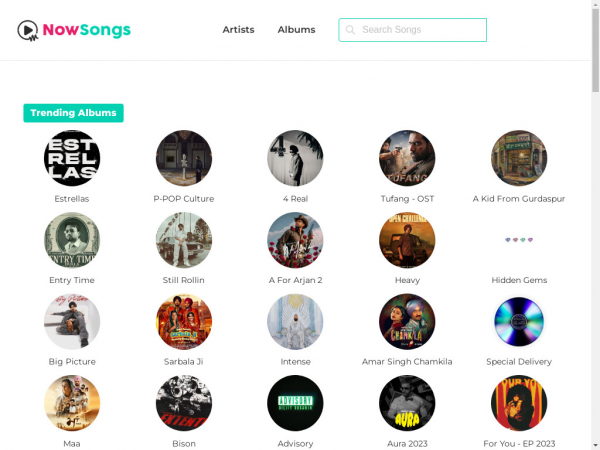
Task: Click the Advisory album cover
Action: (295, 403)
